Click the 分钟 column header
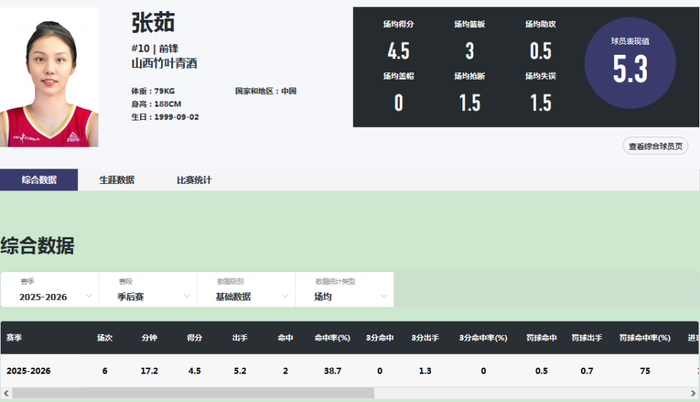 click(x=150, y=338)
